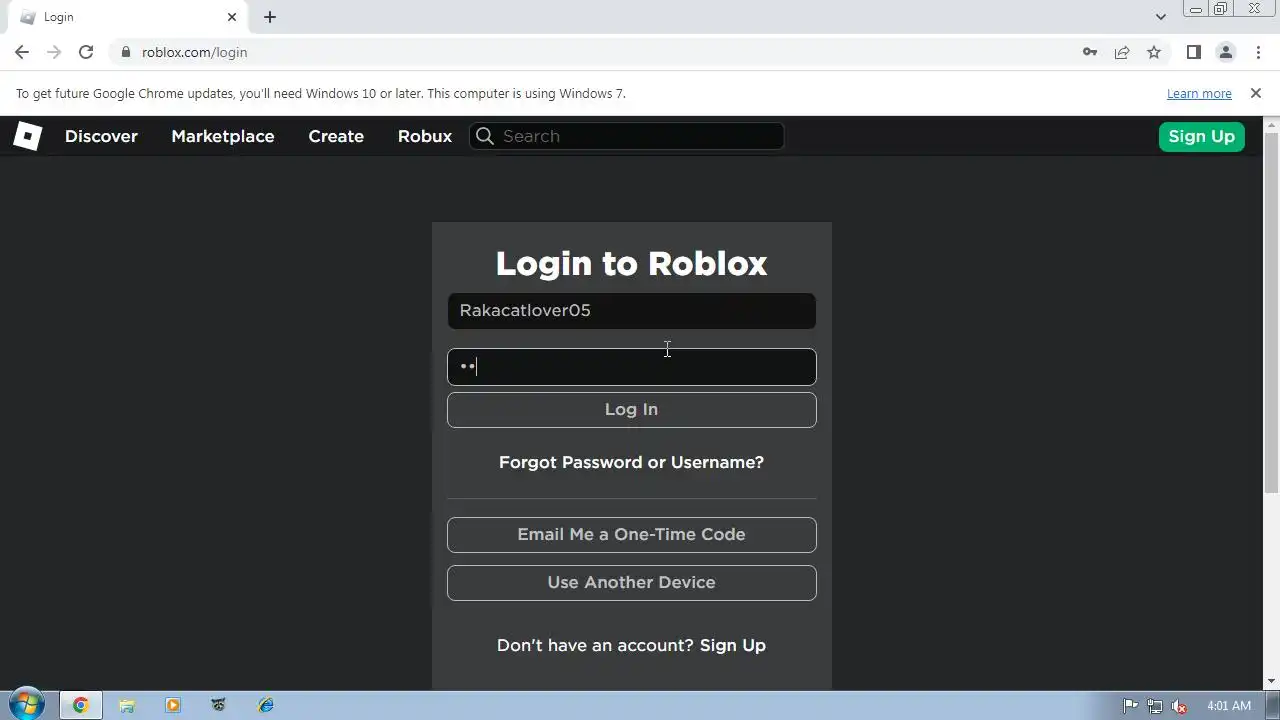Open the Robux menu item
1280x720 pixels.
(425, 136)
